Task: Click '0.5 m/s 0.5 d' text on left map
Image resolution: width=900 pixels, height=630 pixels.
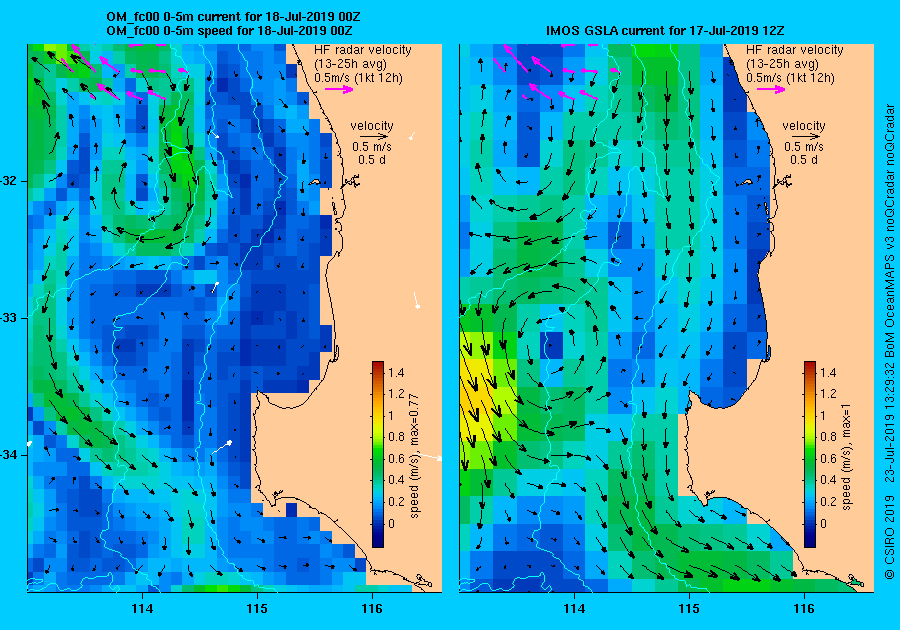Action: pyautogui.click(x=372, y=153)
